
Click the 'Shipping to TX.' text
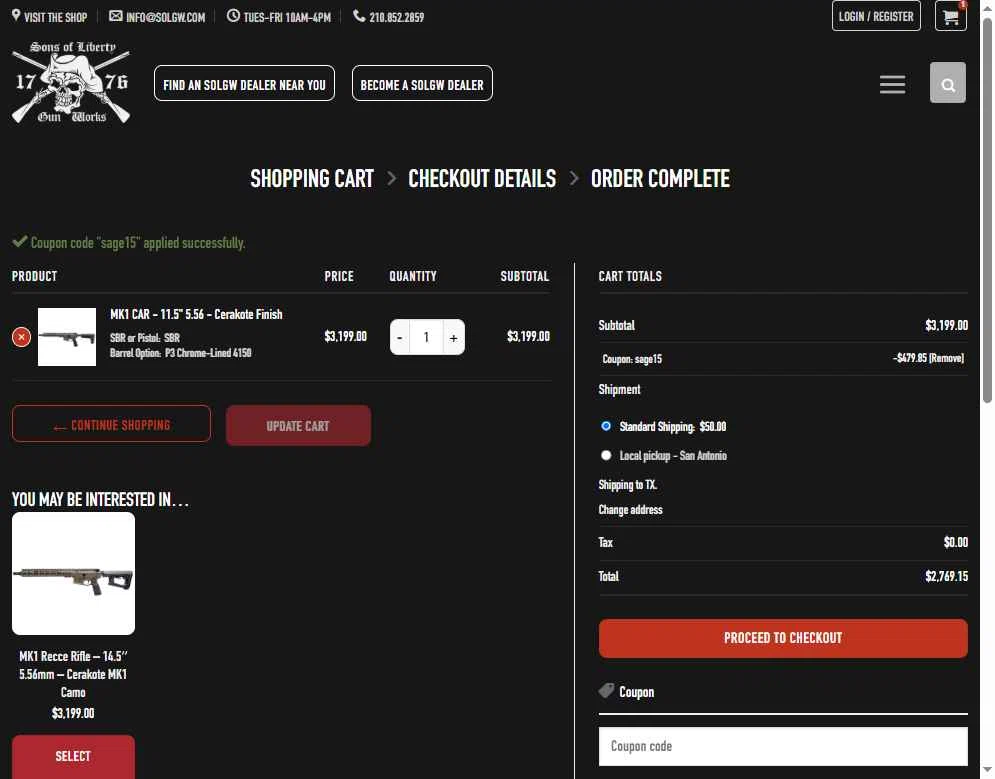628,485
